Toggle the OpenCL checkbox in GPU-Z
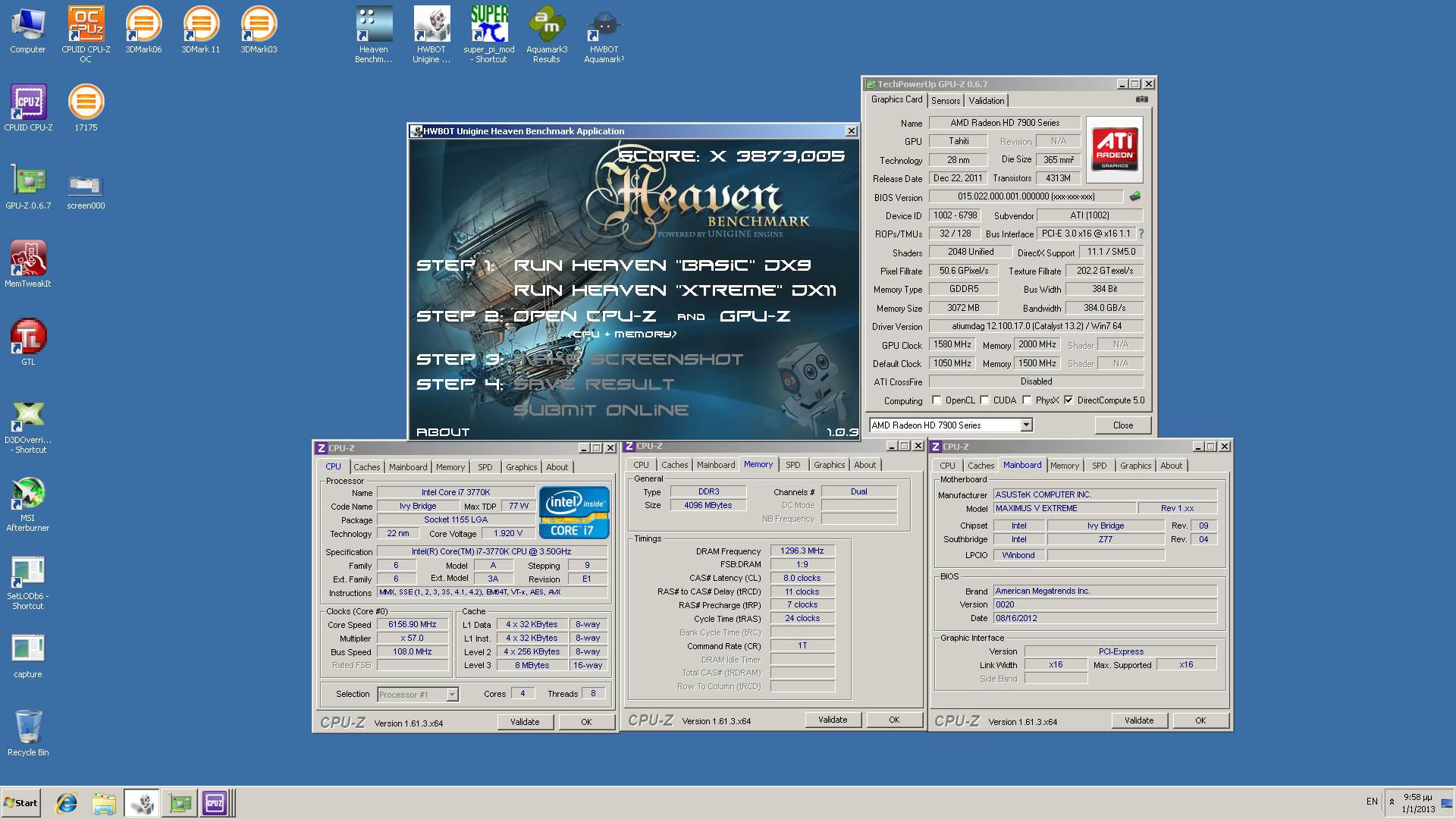This screenshot has width=1456, height=819. (x=937, y=400)
